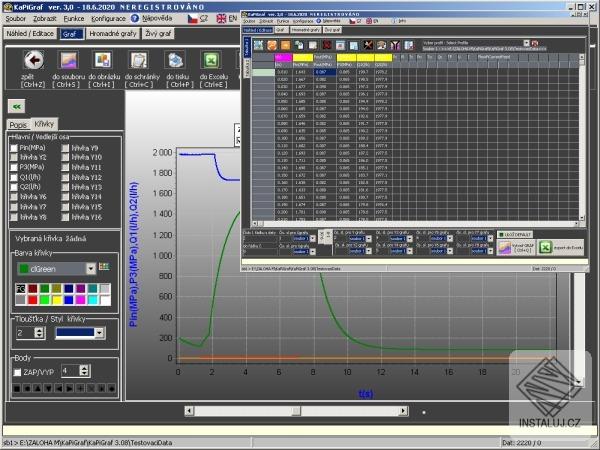Image resolution: width=600 pixels, height=450 pixels.
Task: Toggle the Q1(l/h) curve checkbox
Action: tap(14, 177)
